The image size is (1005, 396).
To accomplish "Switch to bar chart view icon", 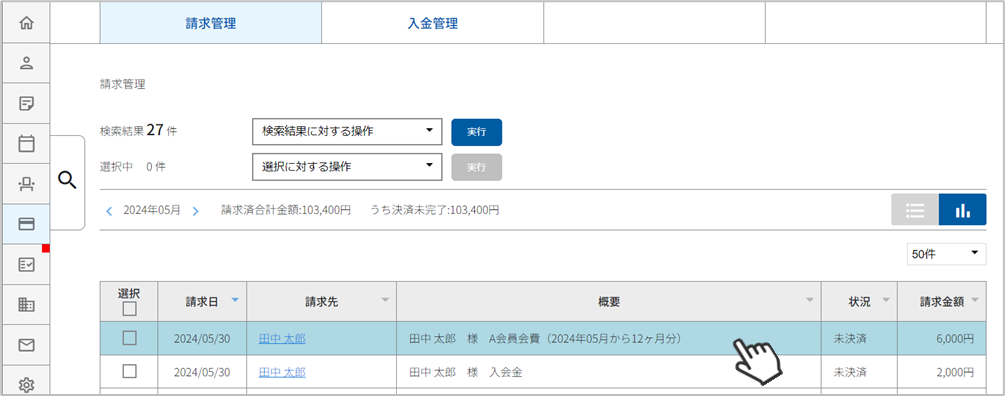I will [963, 210].
